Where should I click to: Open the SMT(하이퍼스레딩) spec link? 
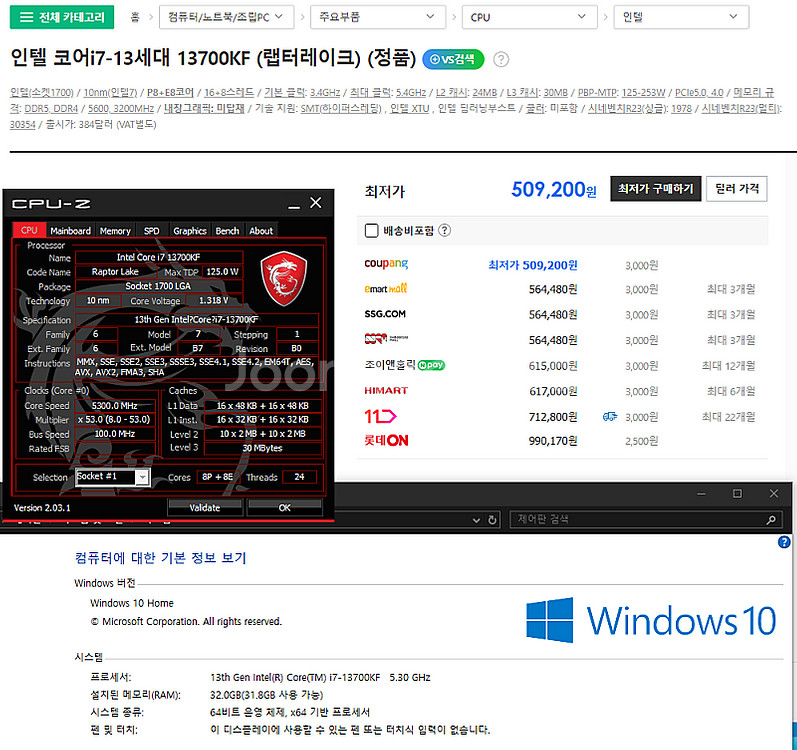click(341, 108)
